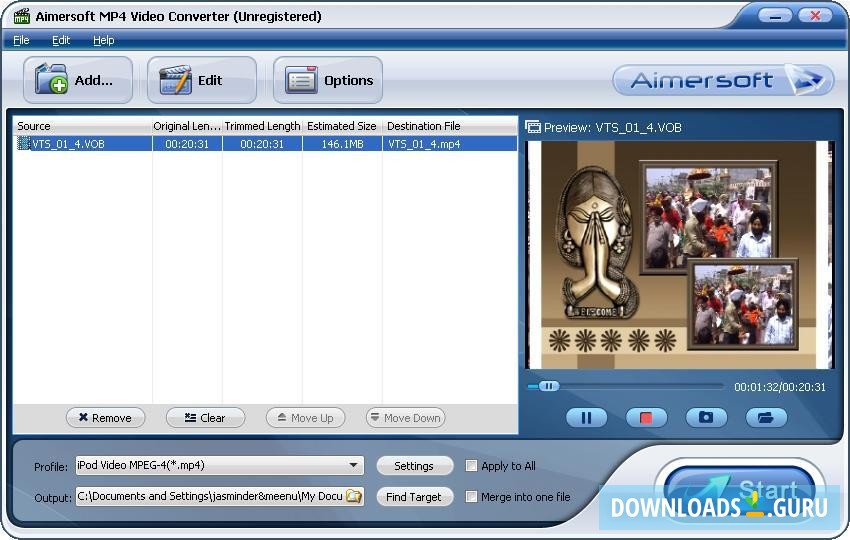Start the conversion
Viewport: 850px width, 540px height.
(739, 491)
